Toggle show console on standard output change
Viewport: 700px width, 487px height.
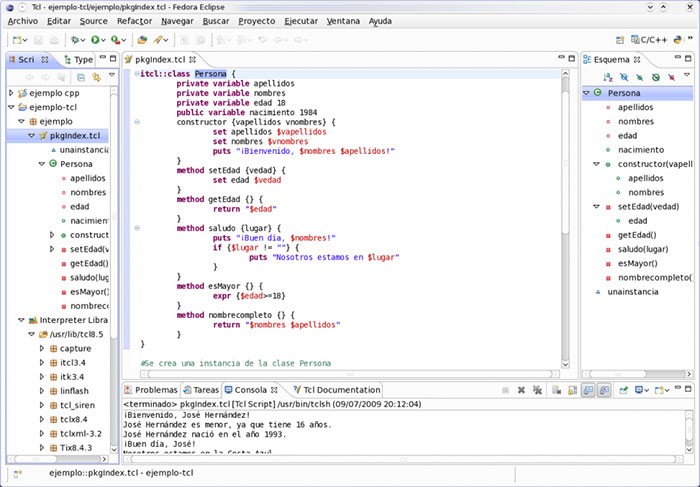tap(588, 390)
